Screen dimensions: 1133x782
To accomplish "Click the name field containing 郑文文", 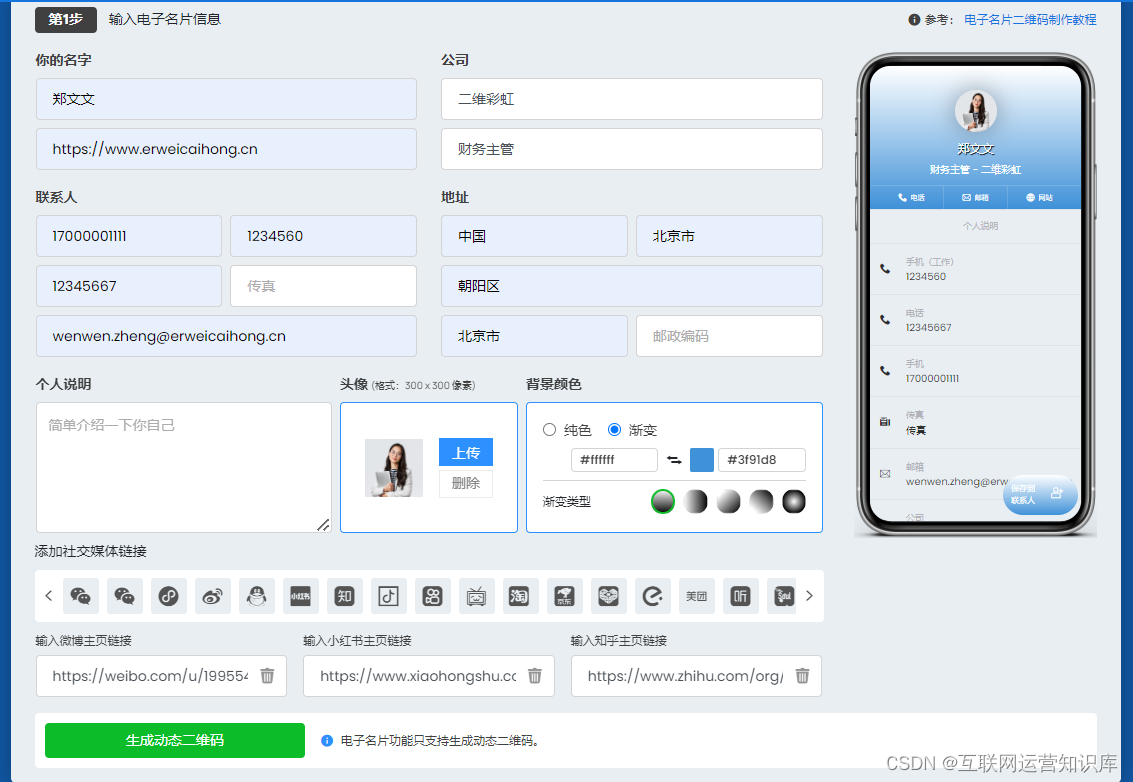I will tap(226, 99).
